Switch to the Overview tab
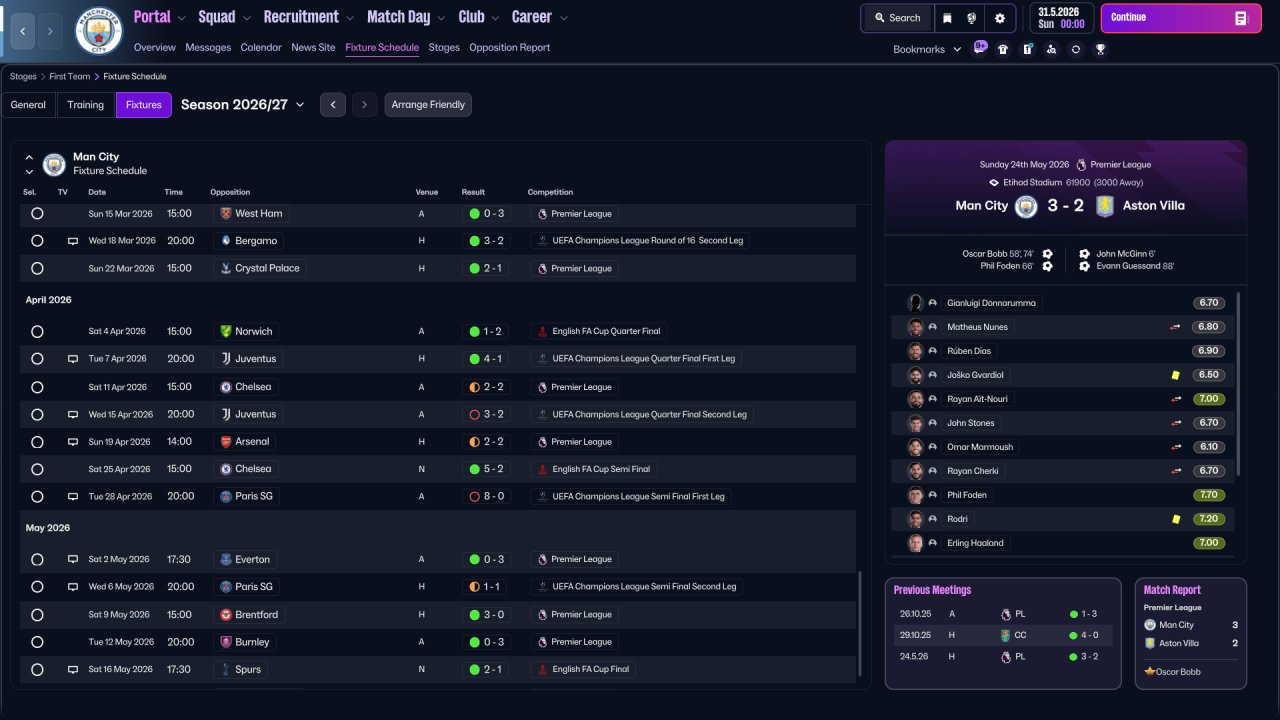The height and width of the screenshot is (720, 1280). 154,48
